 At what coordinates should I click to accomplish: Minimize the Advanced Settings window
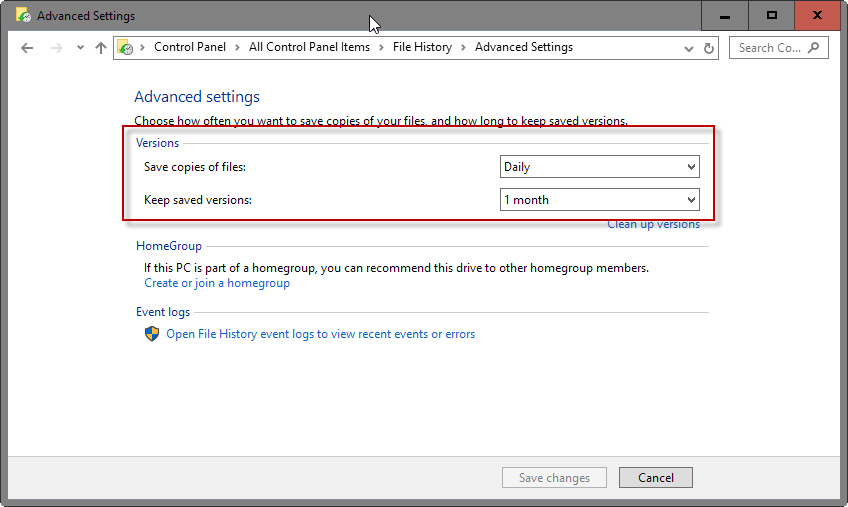click(x=725, y=16)
